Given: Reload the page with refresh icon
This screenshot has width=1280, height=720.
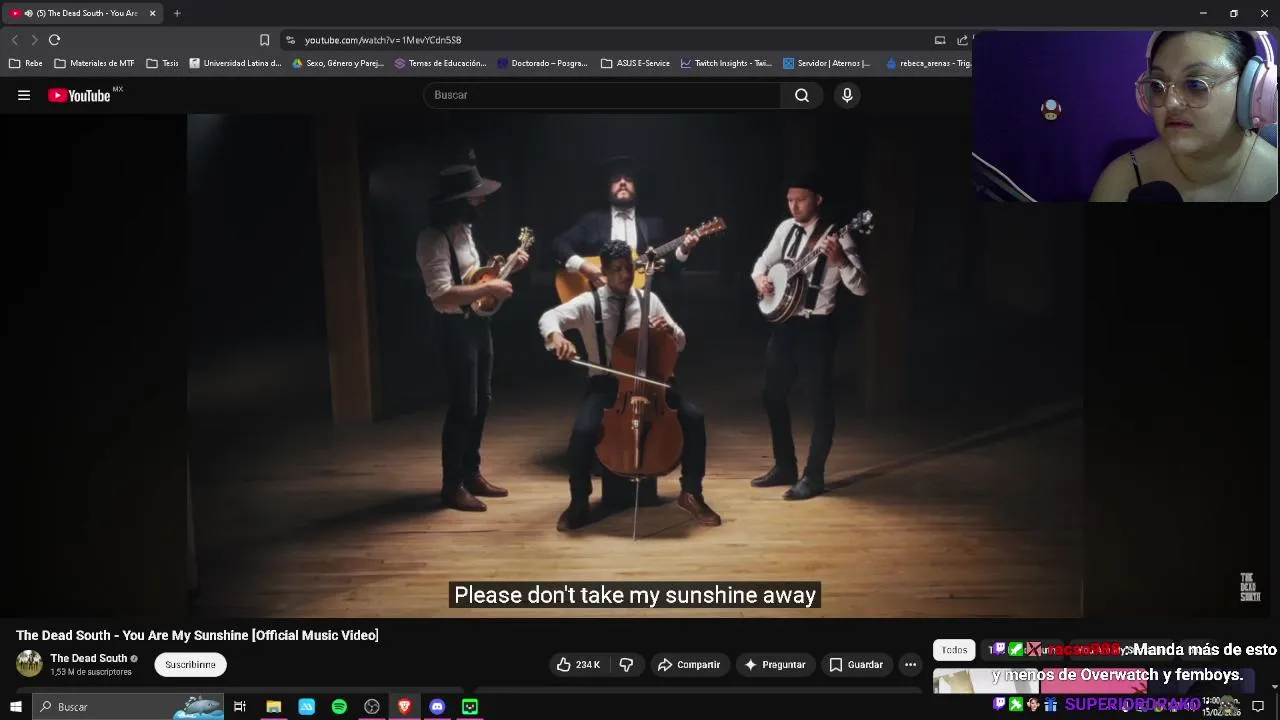Looking at the screenshot, I should [54, 40].
